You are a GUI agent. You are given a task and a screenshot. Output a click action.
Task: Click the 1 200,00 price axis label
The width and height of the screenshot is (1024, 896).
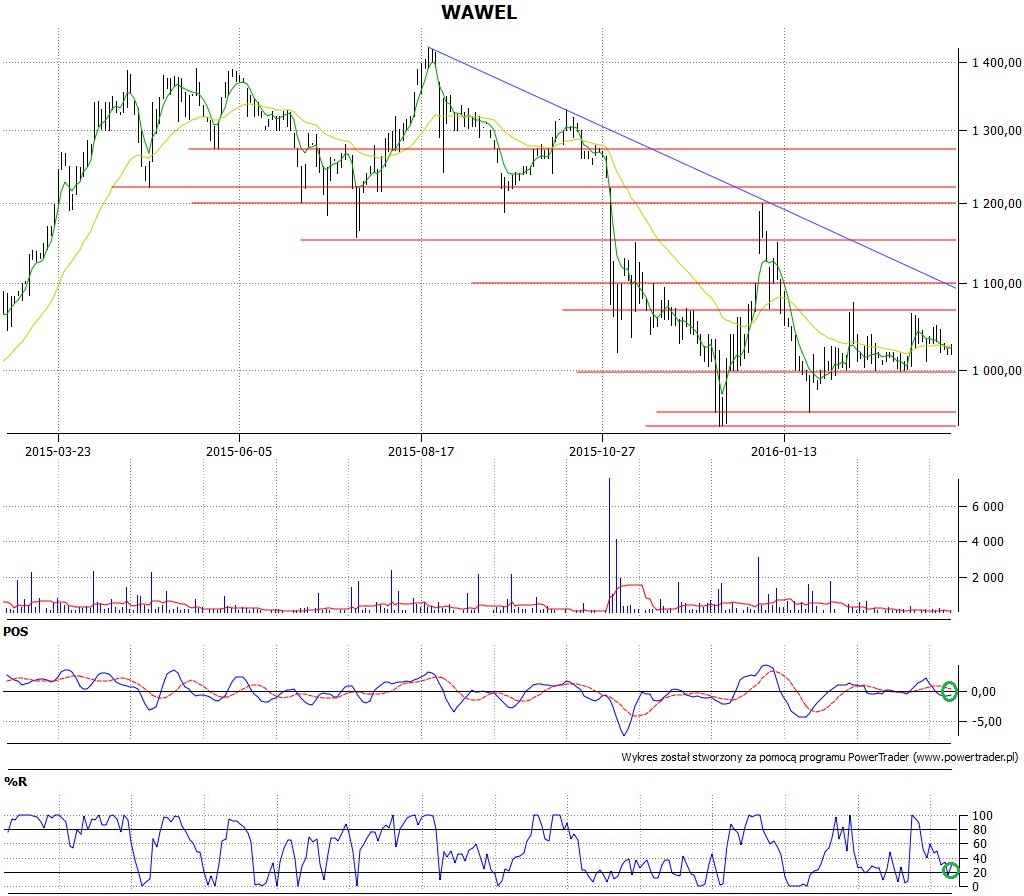[997, 204]
